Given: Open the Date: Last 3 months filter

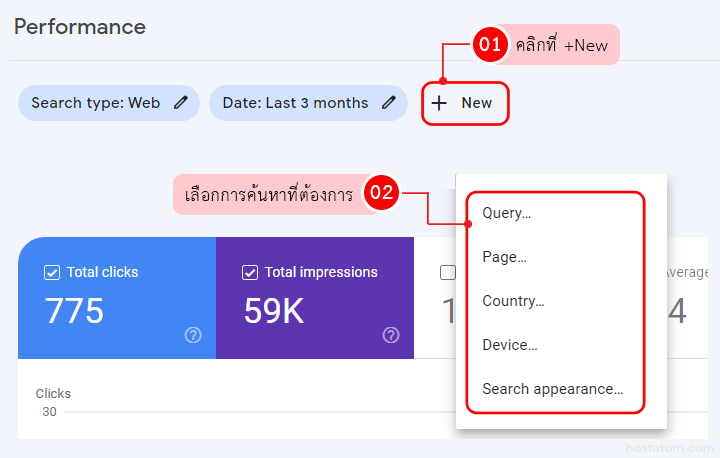Looking at the screenshot, I should tap(295, 103).
